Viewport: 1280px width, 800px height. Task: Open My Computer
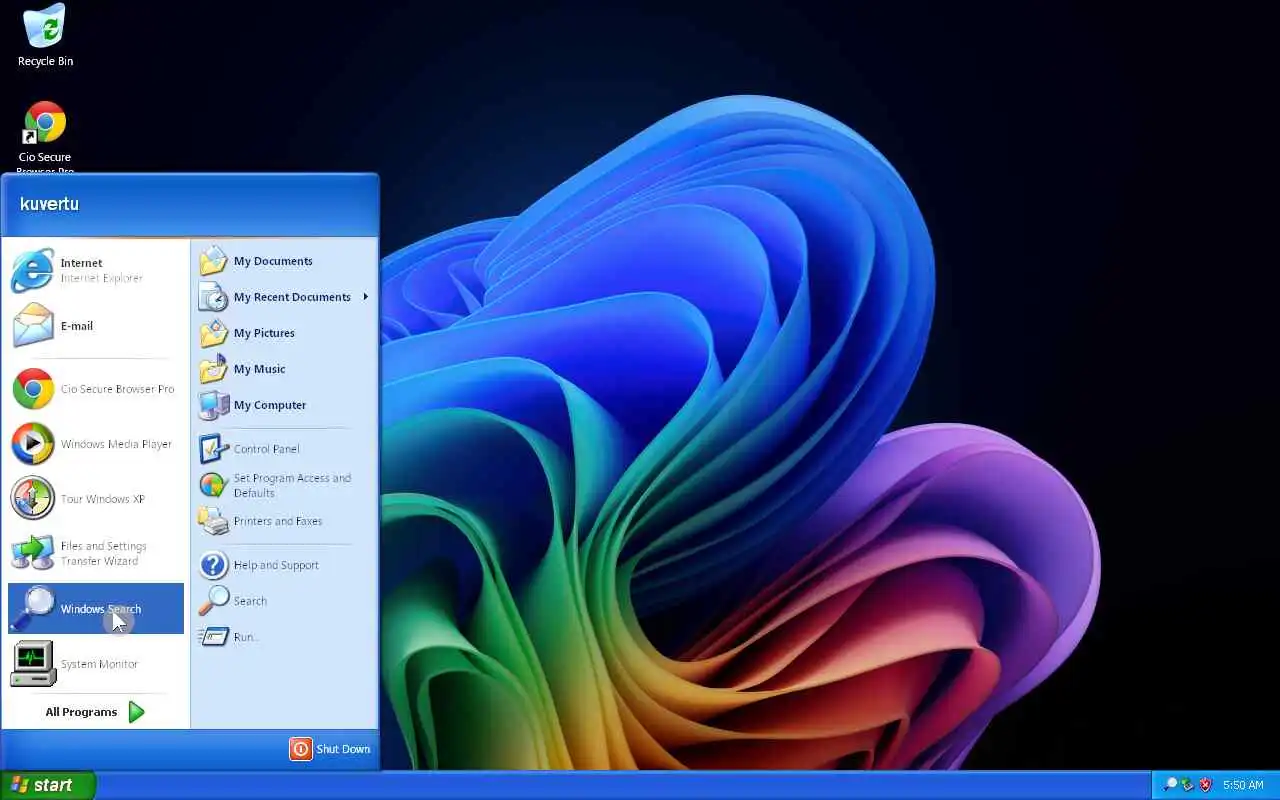(x=285, y=405)
